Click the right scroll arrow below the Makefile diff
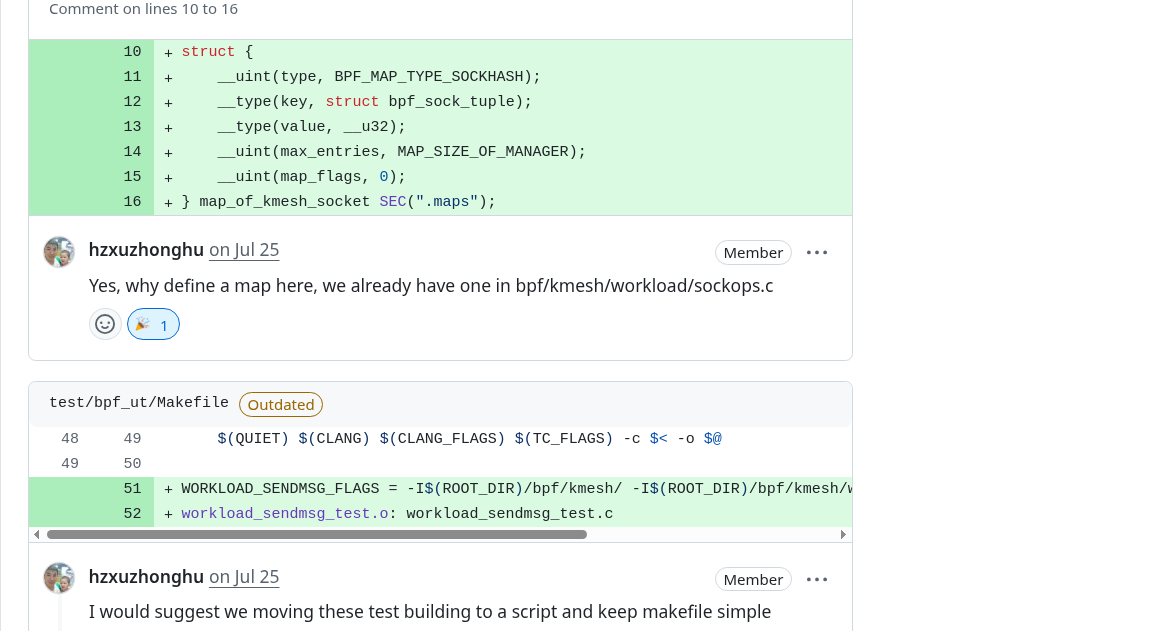Viewport: 1154px width, 631px height. click(844, 534)
